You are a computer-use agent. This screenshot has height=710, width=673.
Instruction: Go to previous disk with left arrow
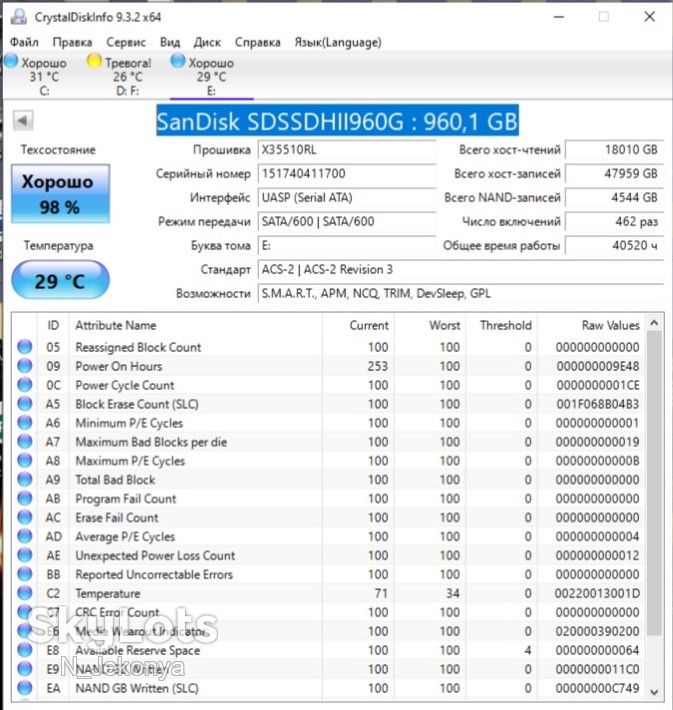(23, 120)
